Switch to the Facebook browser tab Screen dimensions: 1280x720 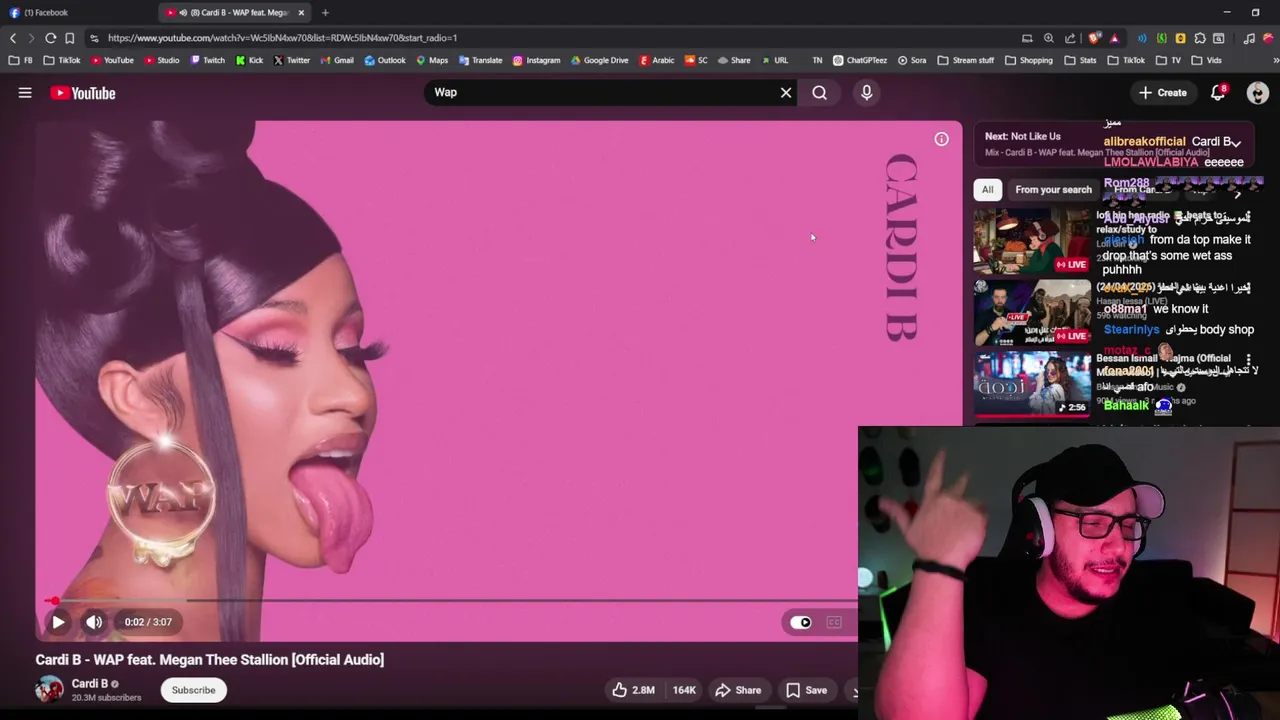(x=78, y=12)
